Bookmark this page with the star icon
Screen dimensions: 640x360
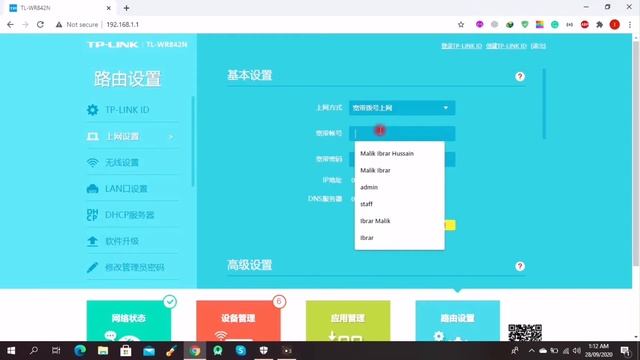[461, 24]
